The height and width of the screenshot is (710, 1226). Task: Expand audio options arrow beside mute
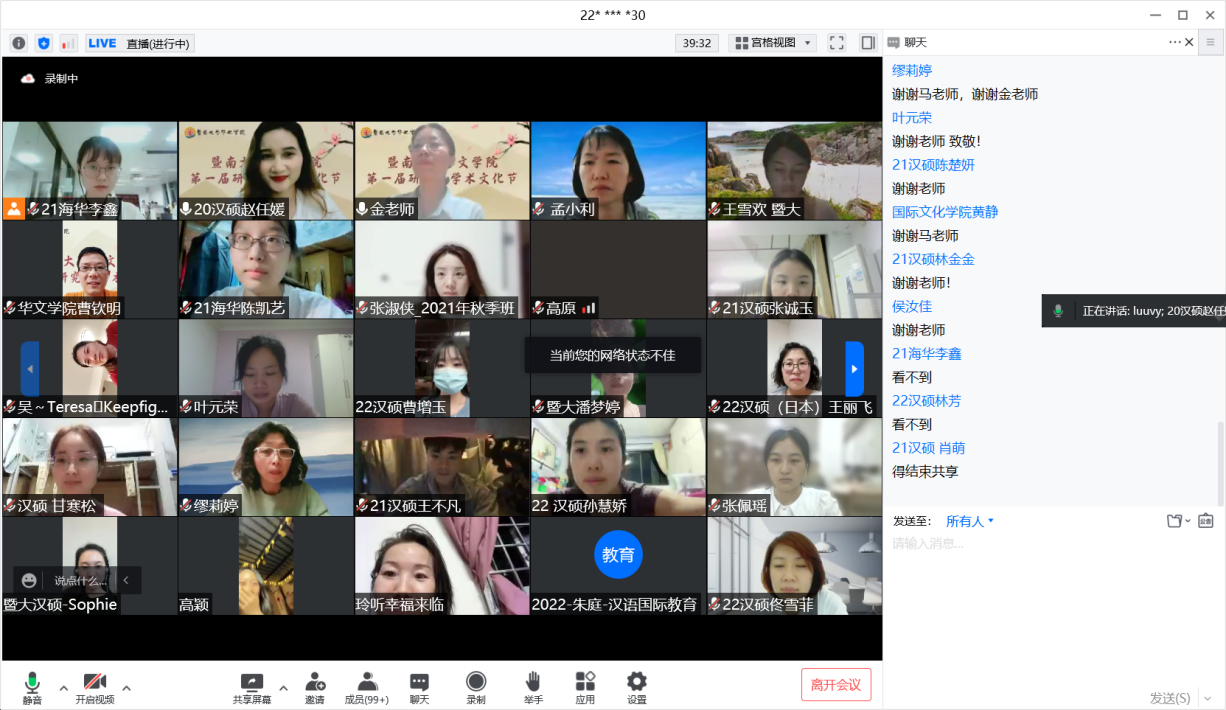[64, 688]
